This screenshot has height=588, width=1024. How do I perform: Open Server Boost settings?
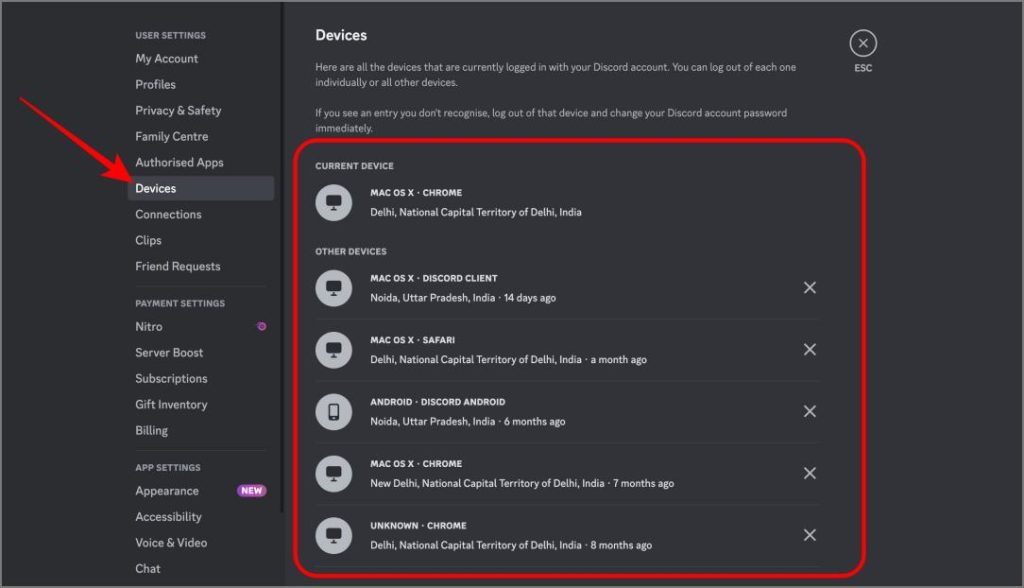click(169, 352)
